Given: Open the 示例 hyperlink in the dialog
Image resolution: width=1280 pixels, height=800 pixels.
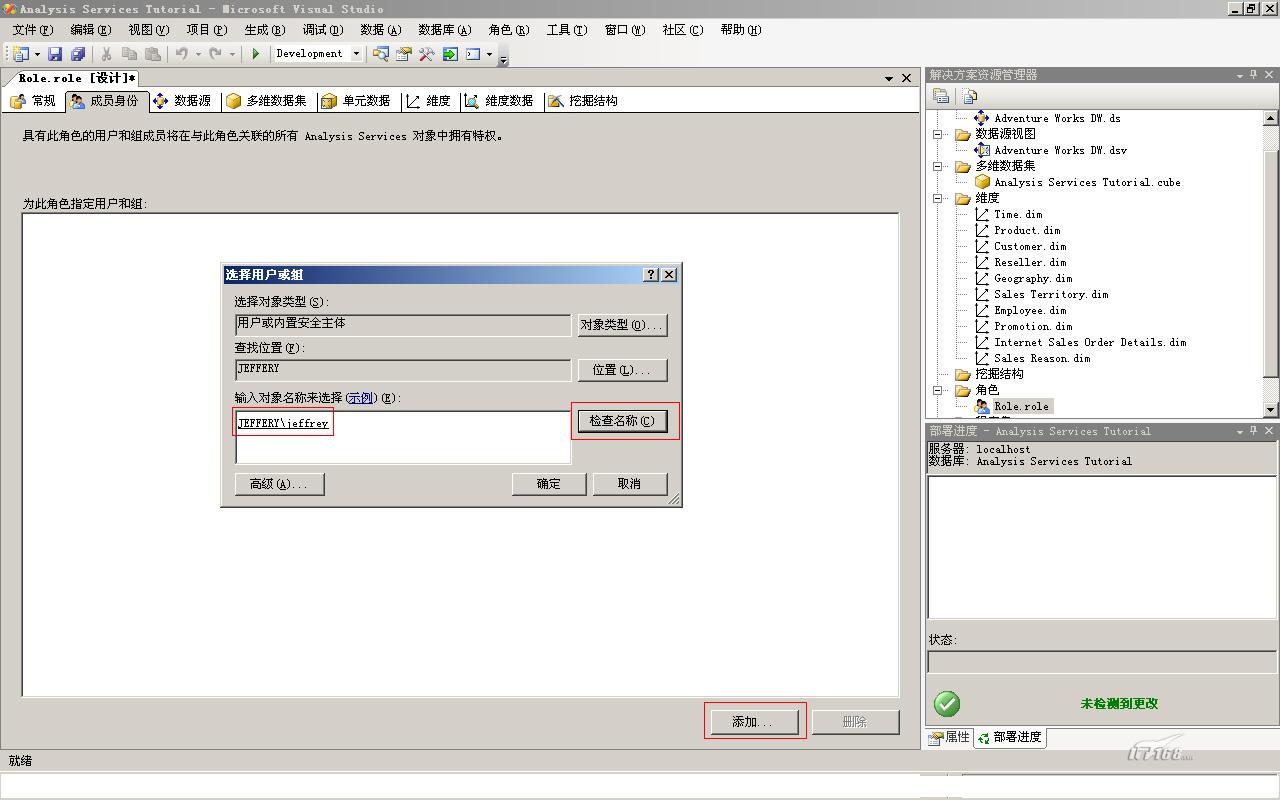Looking at the screenshot, I should pos(360,398).
